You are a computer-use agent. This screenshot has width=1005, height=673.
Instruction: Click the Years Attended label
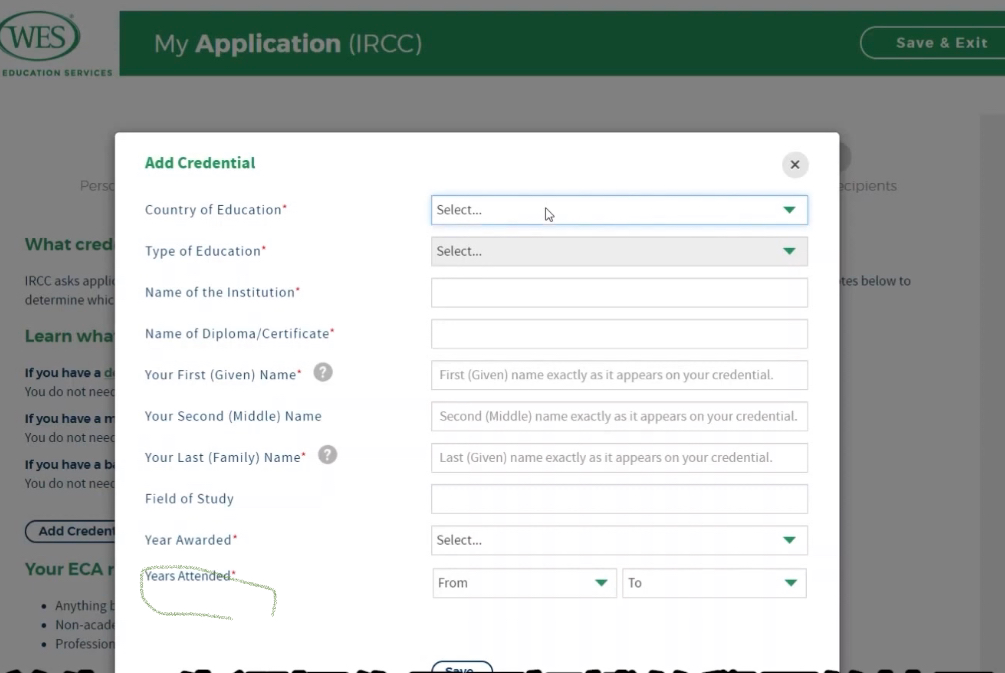(x=190, y=576)
